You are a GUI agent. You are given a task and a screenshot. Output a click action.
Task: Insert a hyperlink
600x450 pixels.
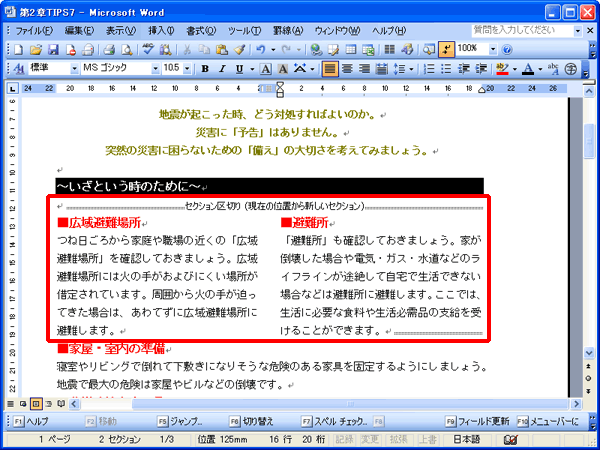[316, 49]
